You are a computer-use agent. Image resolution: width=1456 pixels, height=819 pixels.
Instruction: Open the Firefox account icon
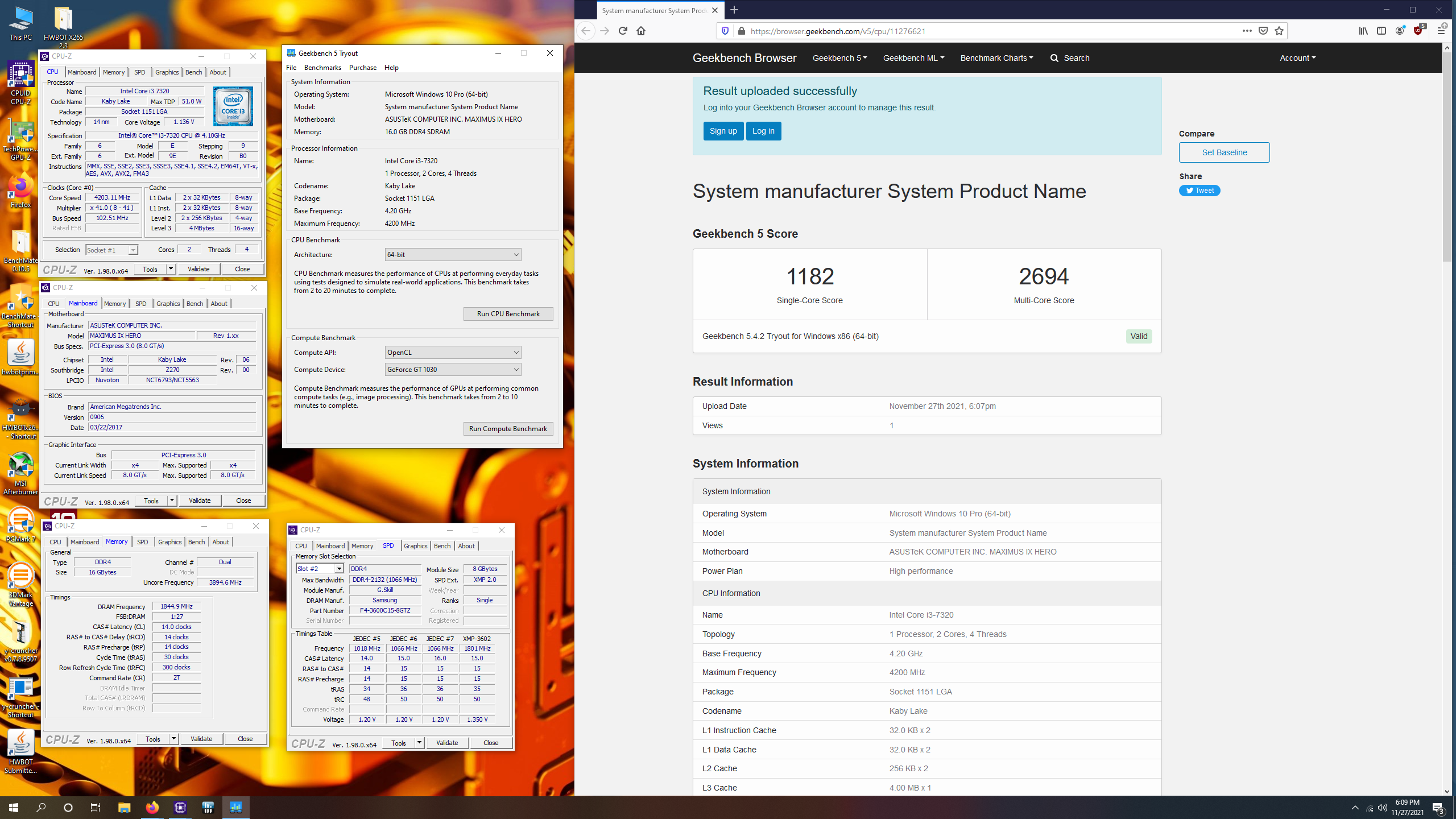pyautogui.click(x=1400, y=31)
